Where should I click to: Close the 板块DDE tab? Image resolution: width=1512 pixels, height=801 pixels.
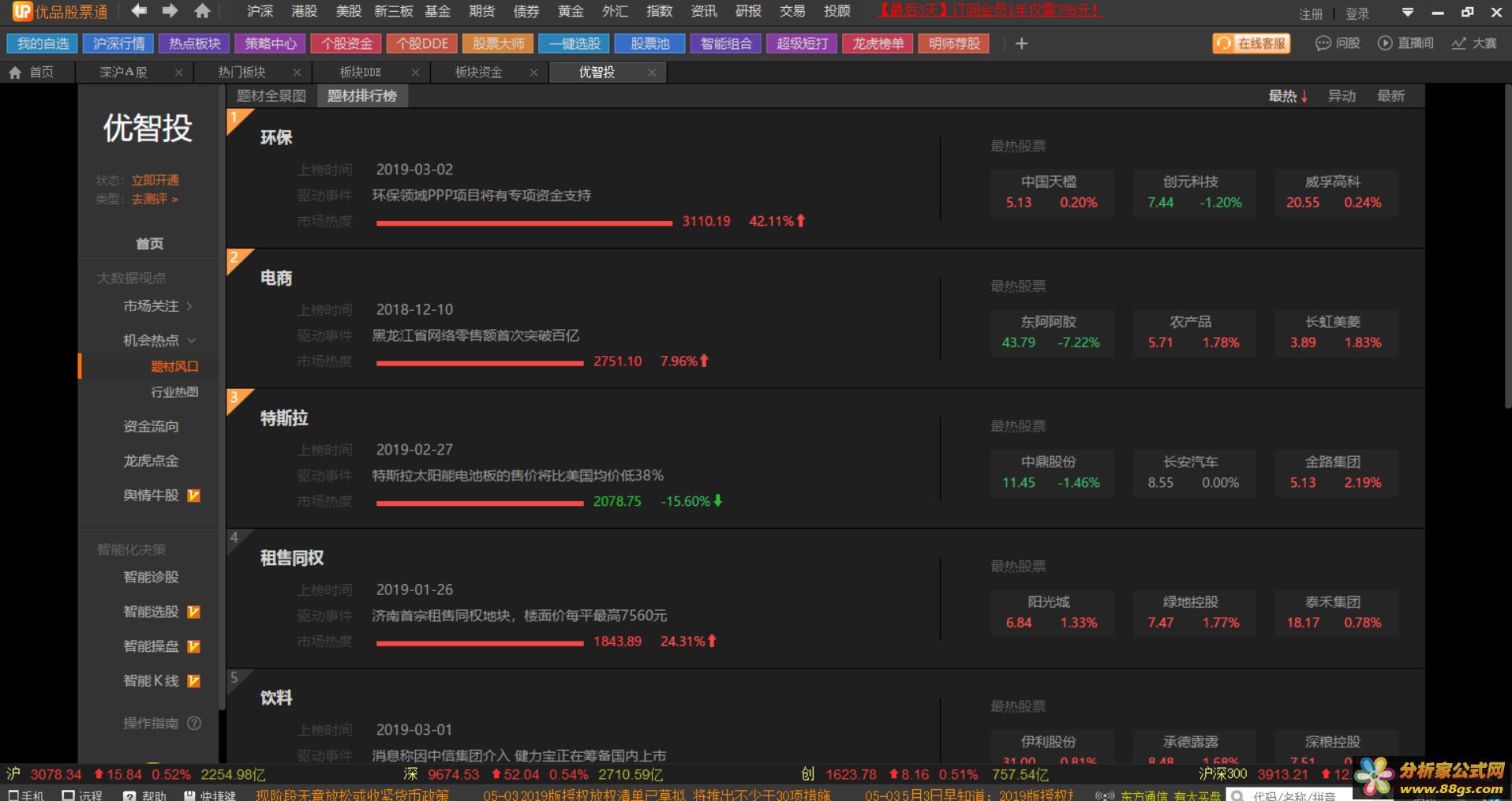tap(415, 73)
